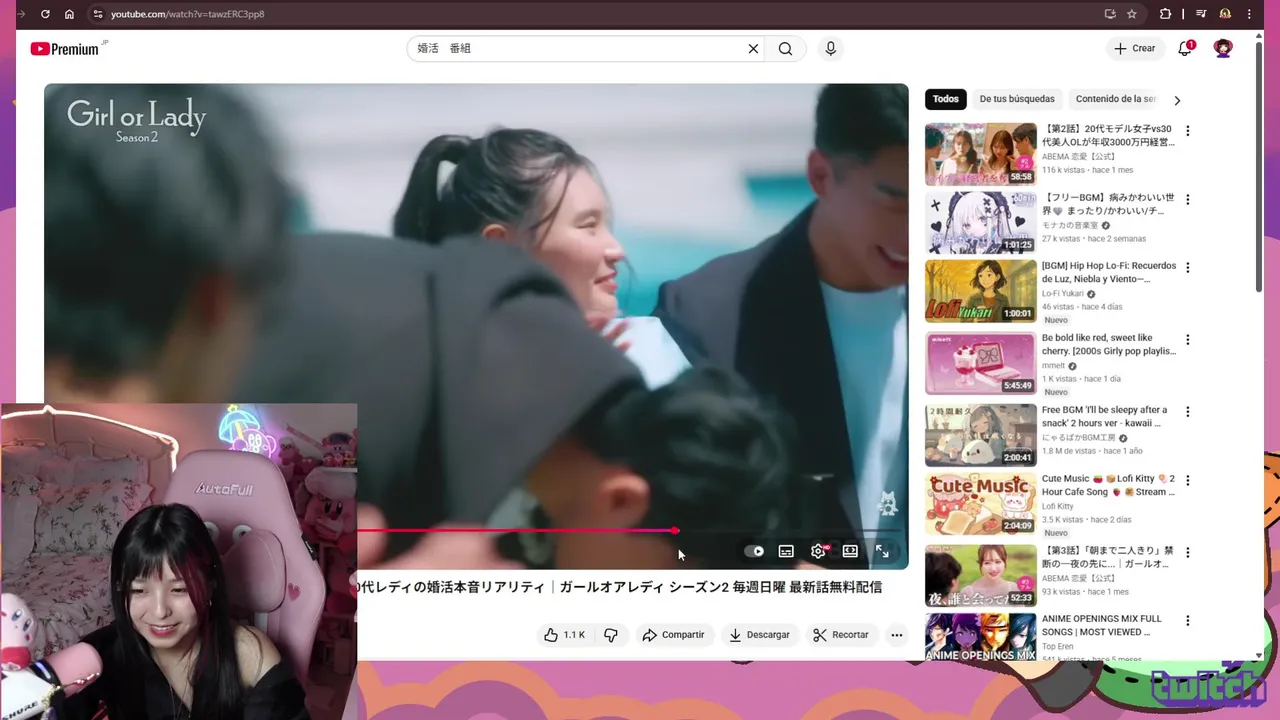Screen dimensions: 1280x720
Task: Open the 【第3話】 video title
Action: pos(1108,557)
